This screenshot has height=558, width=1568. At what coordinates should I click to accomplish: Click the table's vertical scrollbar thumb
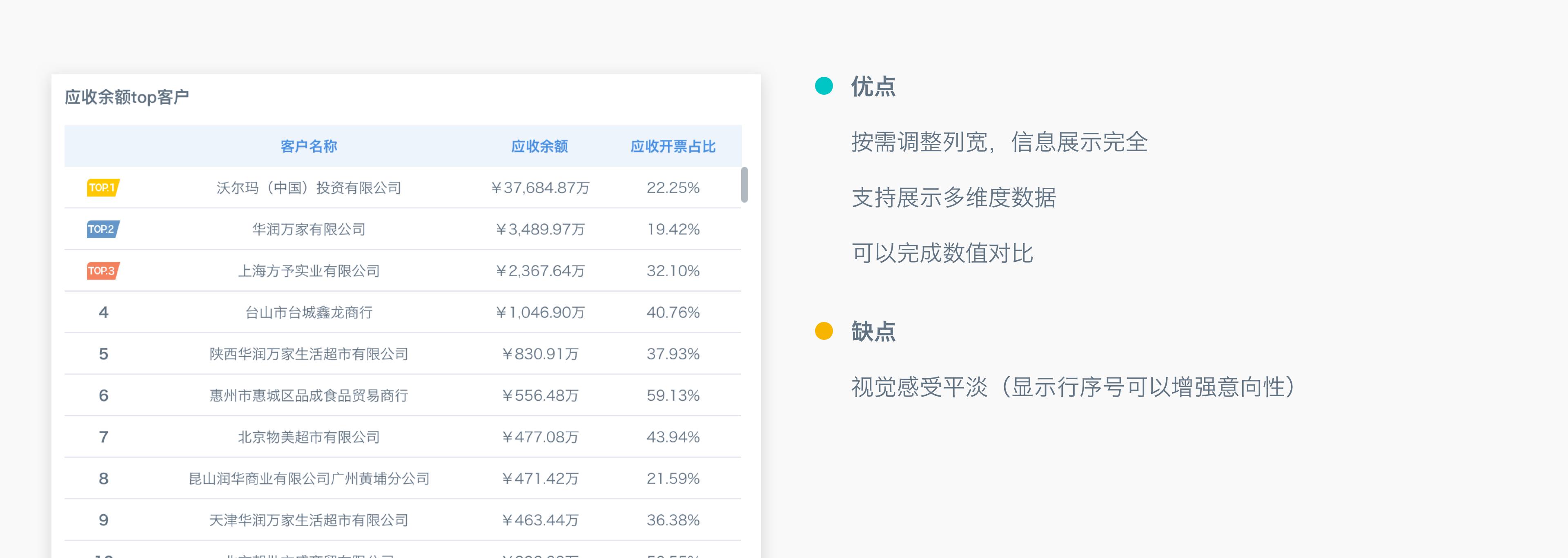tap(744, 185)
